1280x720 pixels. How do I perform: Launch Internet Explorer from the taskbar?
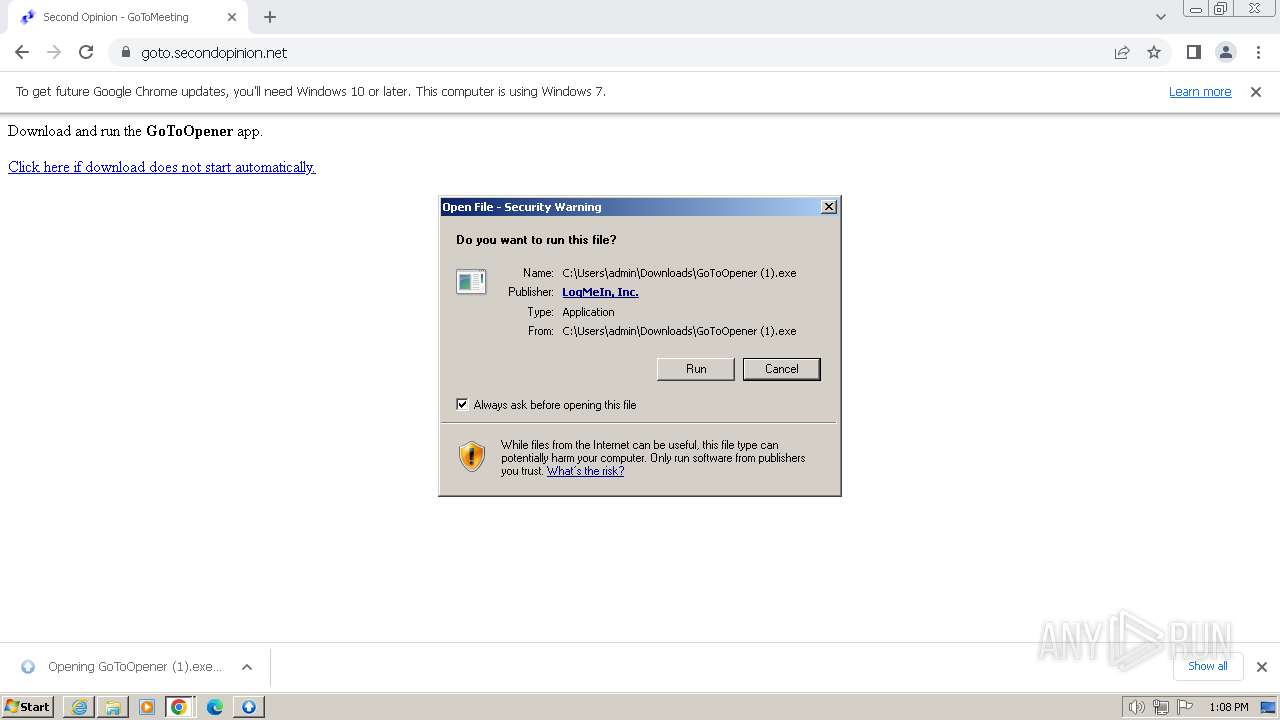(x=79, y=707)
